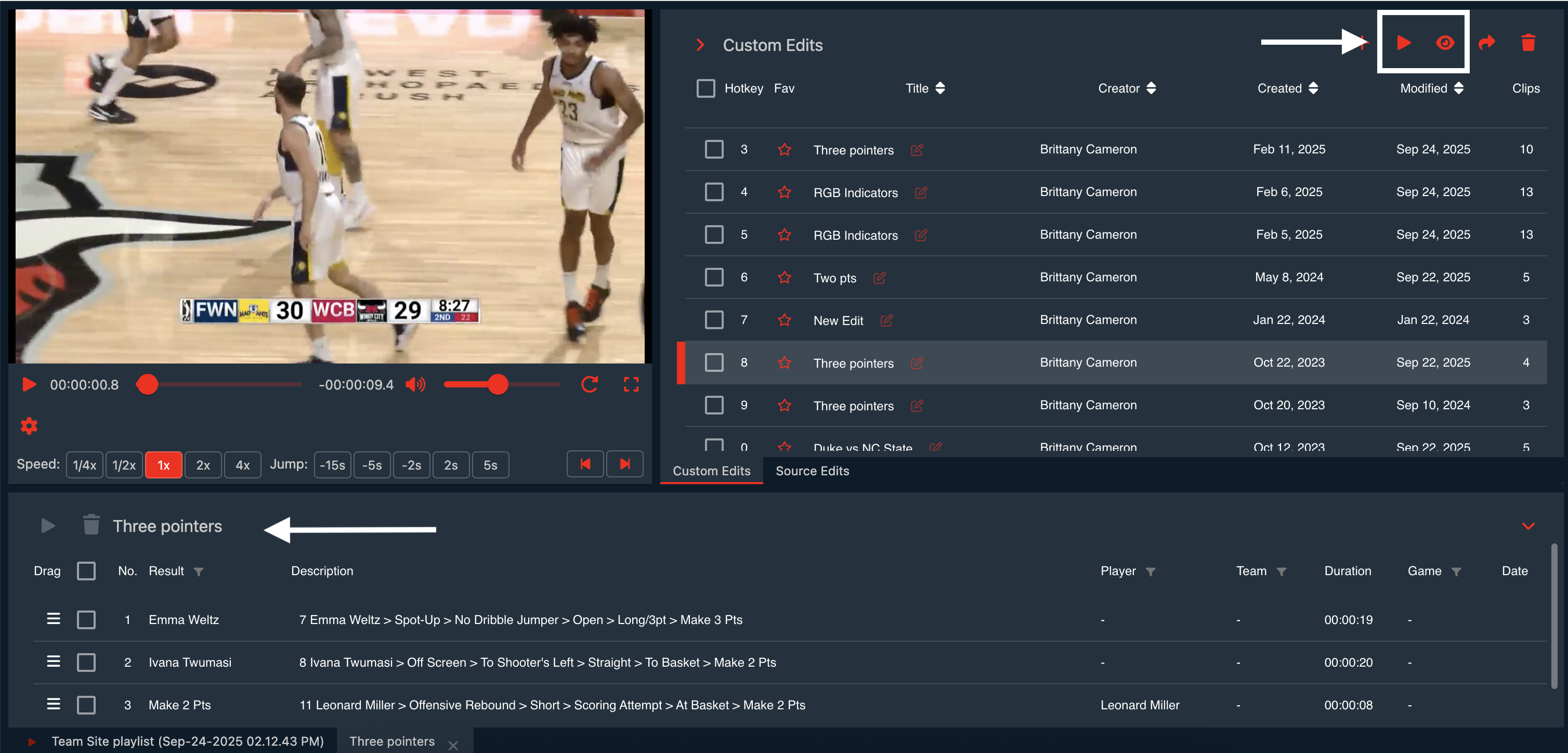Check the RGB Indicators hotkey 4 checkbox
The width and height of the screenshot is (1568, 753).
pos(713,192)
